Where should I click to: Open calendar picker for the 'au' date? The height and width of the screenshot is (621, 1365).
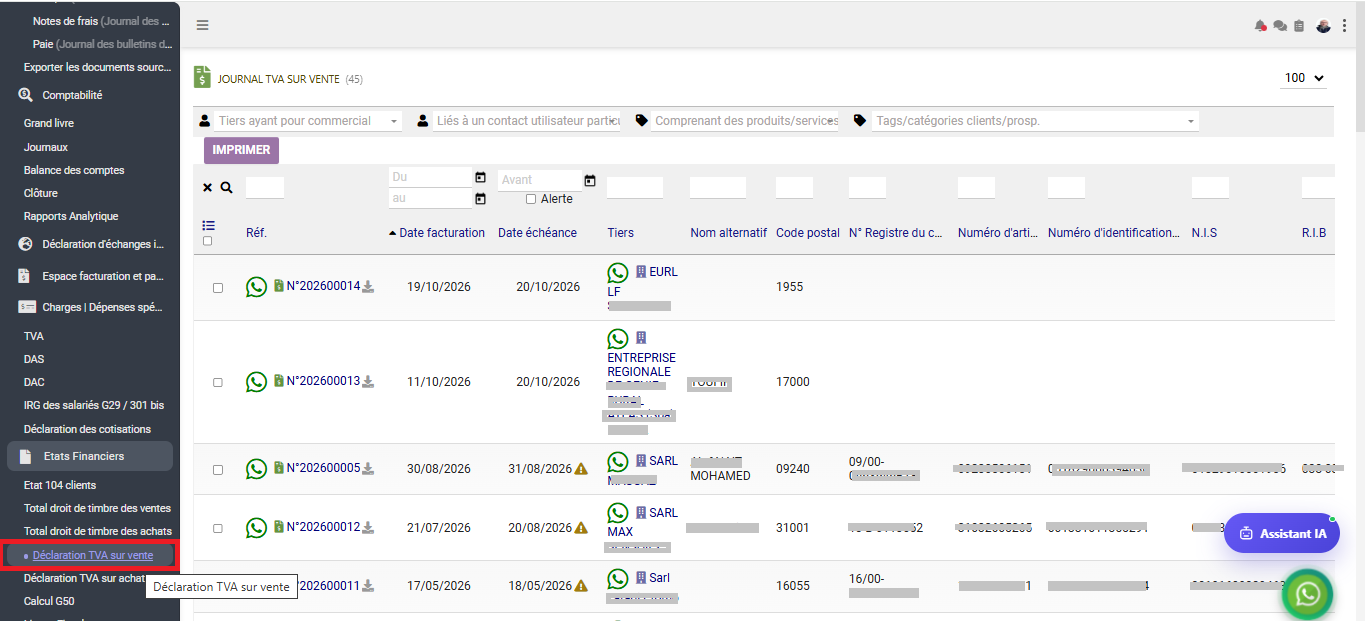pos(480,199)
